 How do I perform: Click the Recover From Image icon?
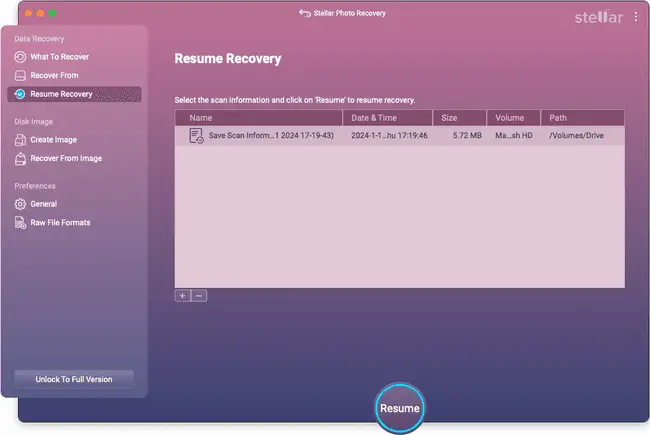(x=20, y=158)
